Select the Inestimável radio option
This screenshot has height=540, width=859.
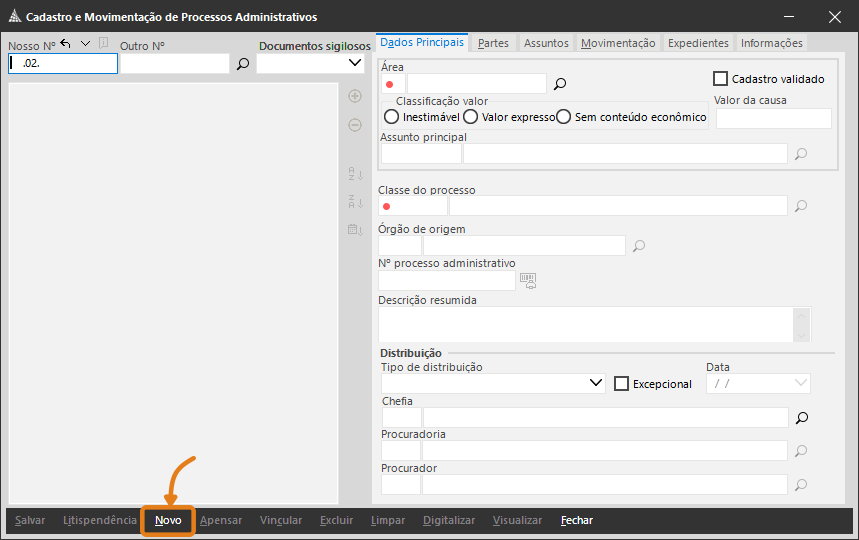click(x=391, y=117)
